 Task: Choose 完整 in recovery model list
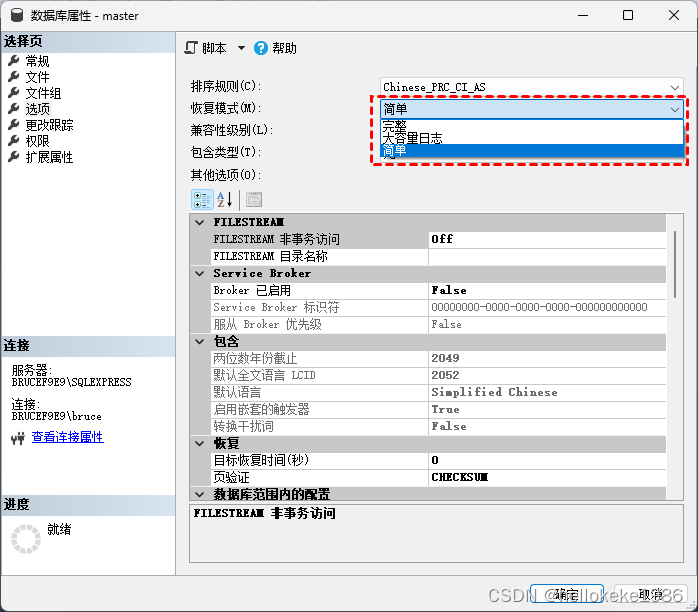532,126
